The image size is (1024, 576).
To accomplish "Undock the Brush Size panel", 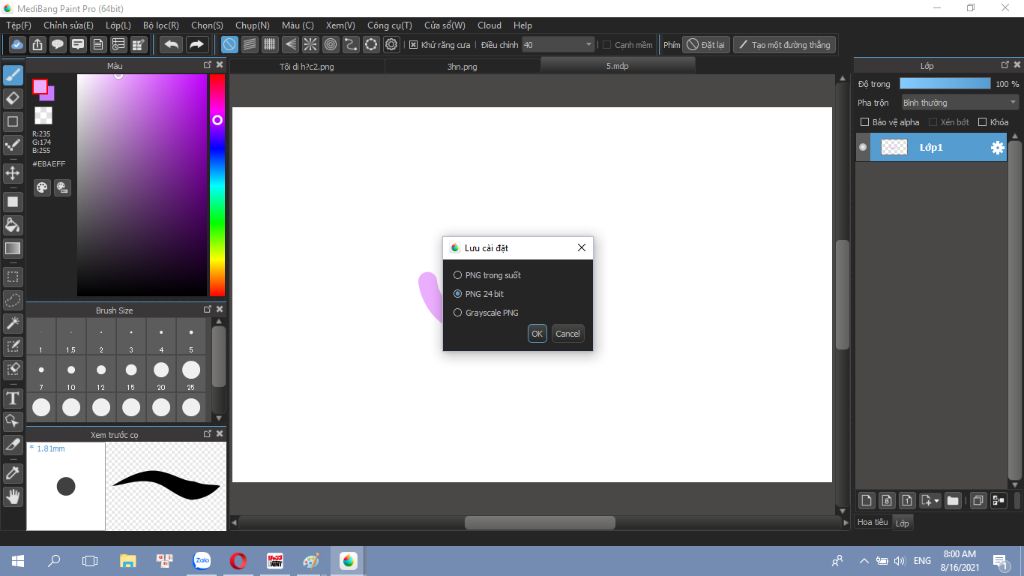I will point(208,310).
